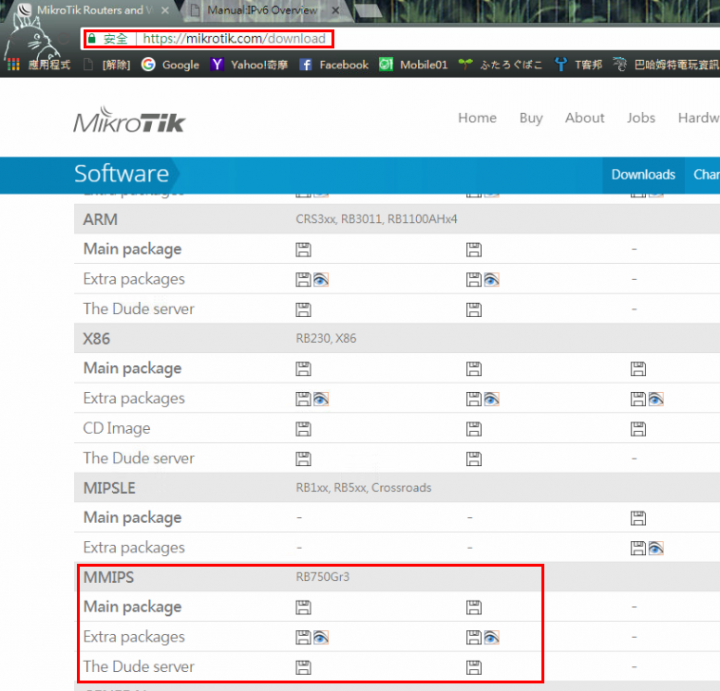Select the 'RB1xx, RB5xx, Crossroads' text
The width and height of the screenshot is (720, 691).
(364, 488)
